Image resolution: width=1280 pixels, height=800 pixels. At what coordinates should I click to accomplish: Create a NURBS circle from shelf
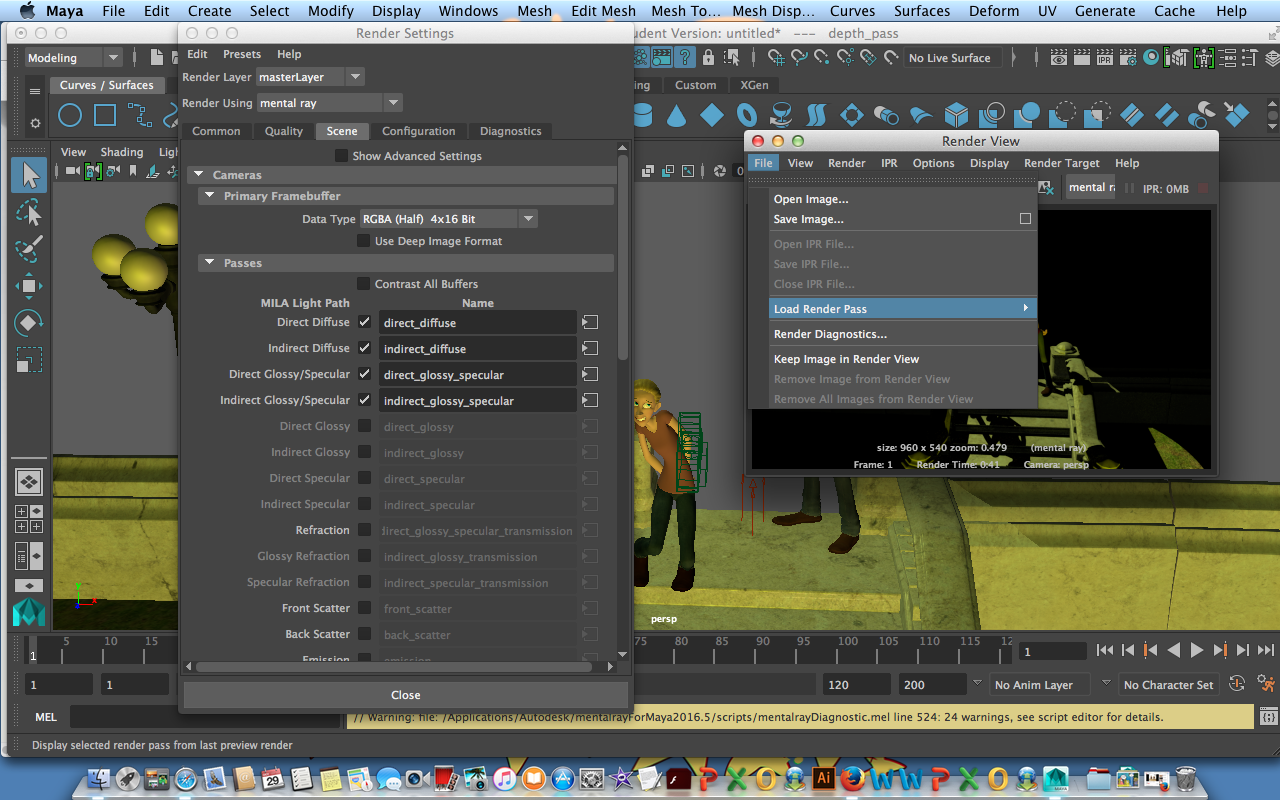69,115
